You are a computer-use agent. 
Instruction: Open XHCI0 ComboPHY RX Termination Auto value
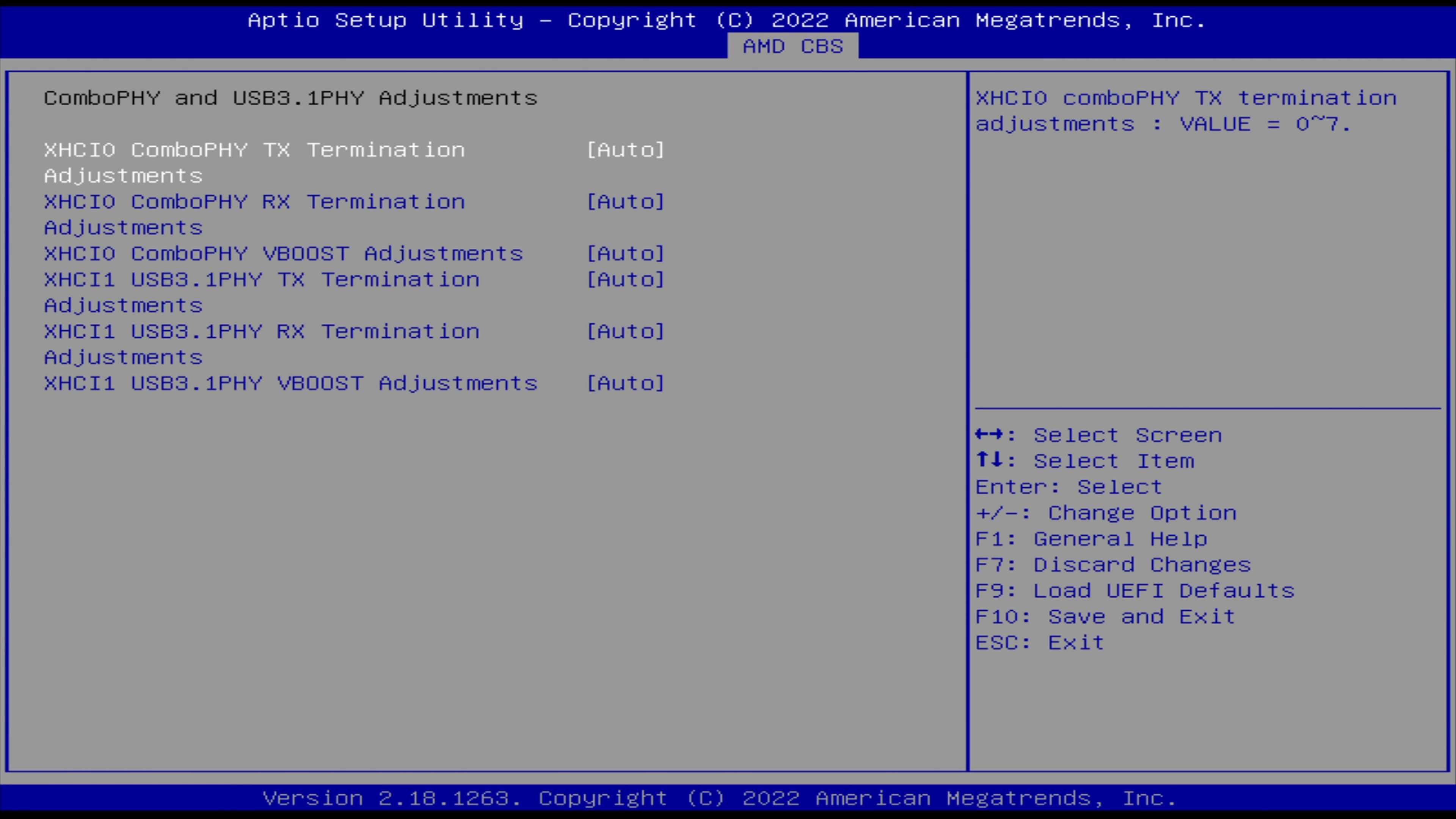[x=625, y=202]
